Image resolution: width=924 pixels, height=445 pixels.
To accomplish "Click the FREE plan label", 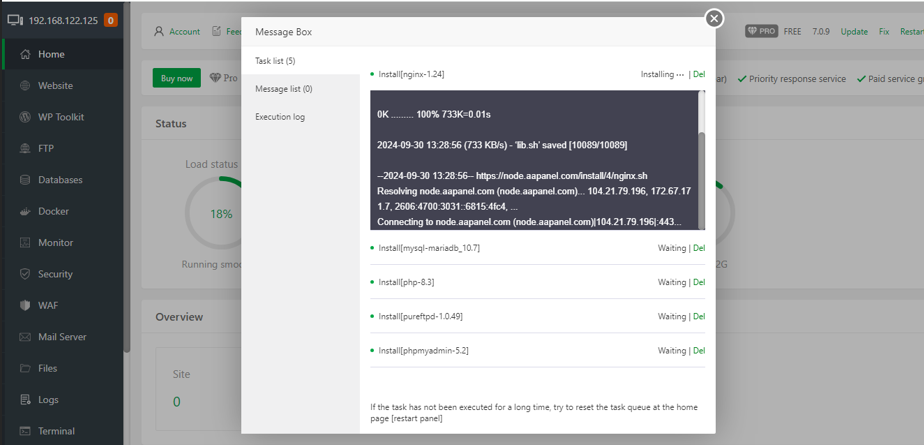I will click(x=792, y=32).
